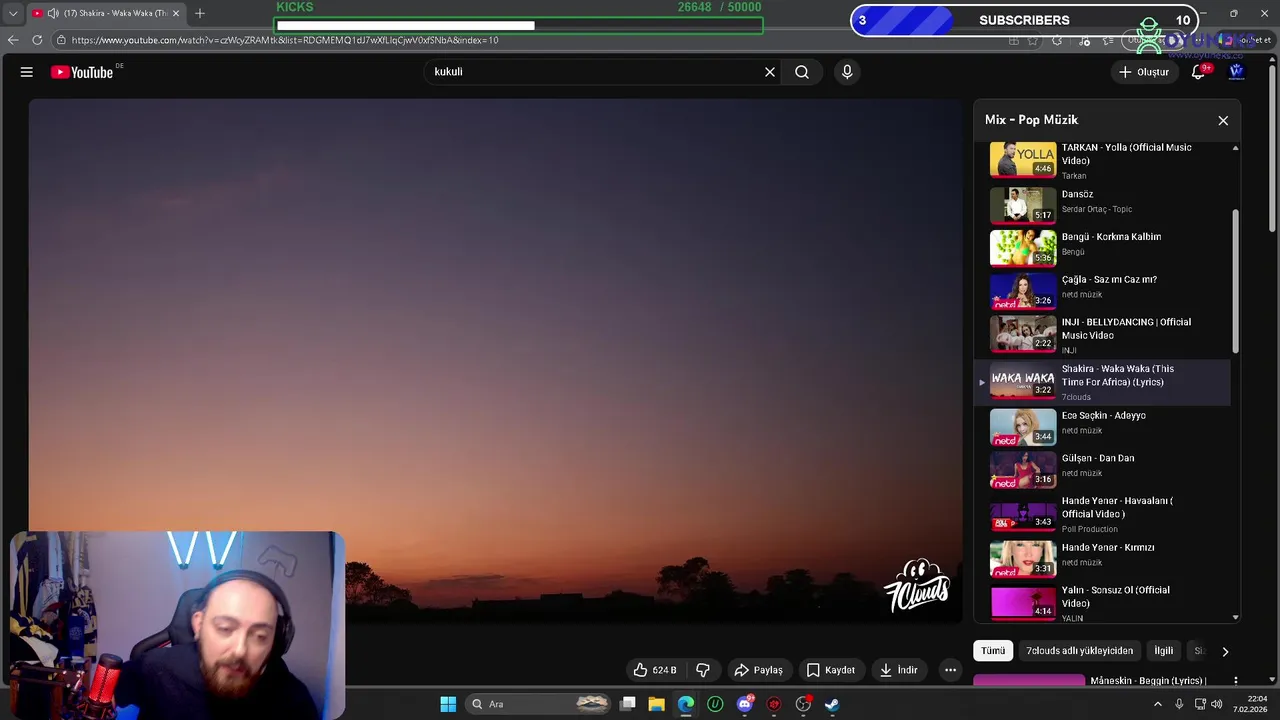Select current Shakira - Waka Waka playlist row
Viewport: 1280px width, 720px height.
tap(1102, 382)
